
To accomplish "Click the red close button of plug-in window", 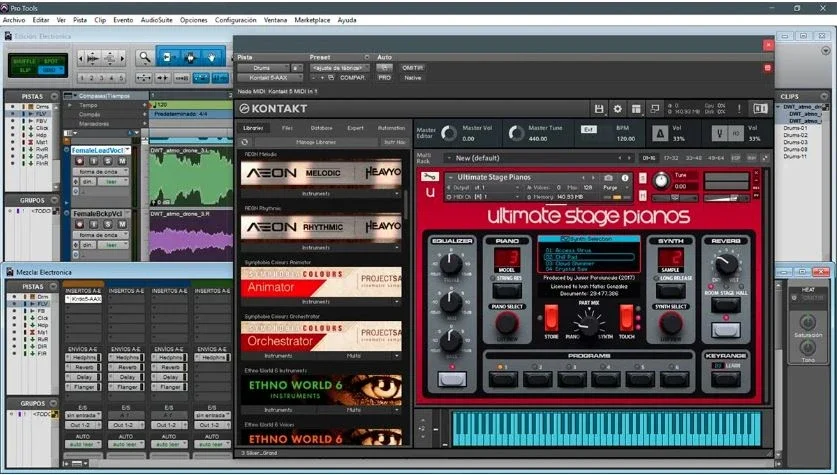I will coord(769,45).
